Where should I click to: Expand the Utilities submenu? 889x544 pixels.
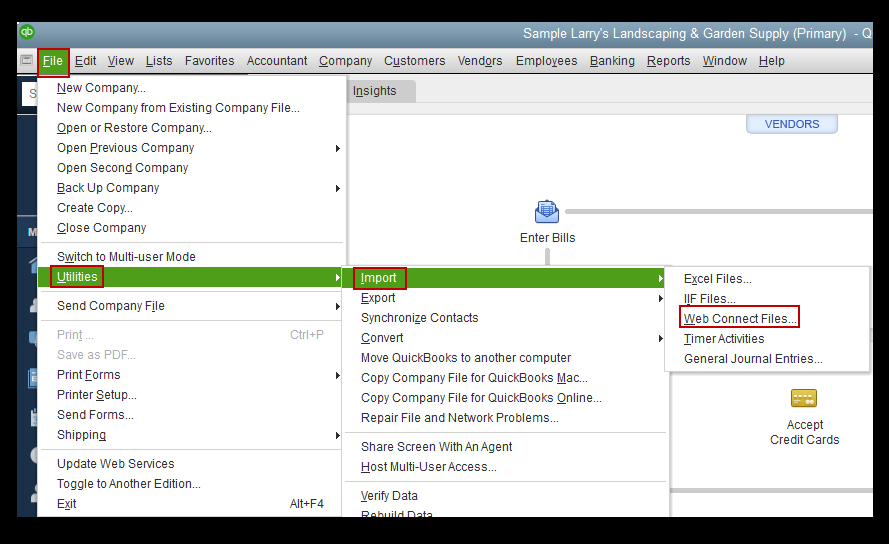pyautogui.click(x=192, y=277)
